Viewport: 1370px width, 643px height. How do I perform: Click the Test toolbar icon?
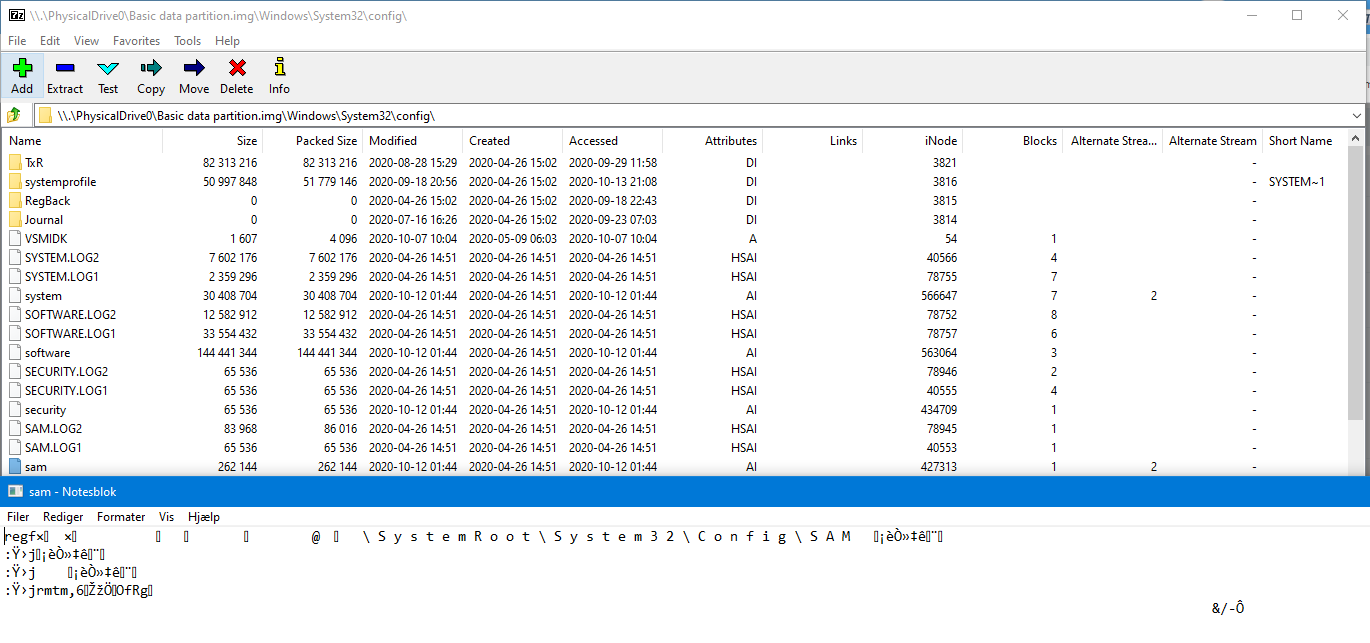(x=108, y=68)
